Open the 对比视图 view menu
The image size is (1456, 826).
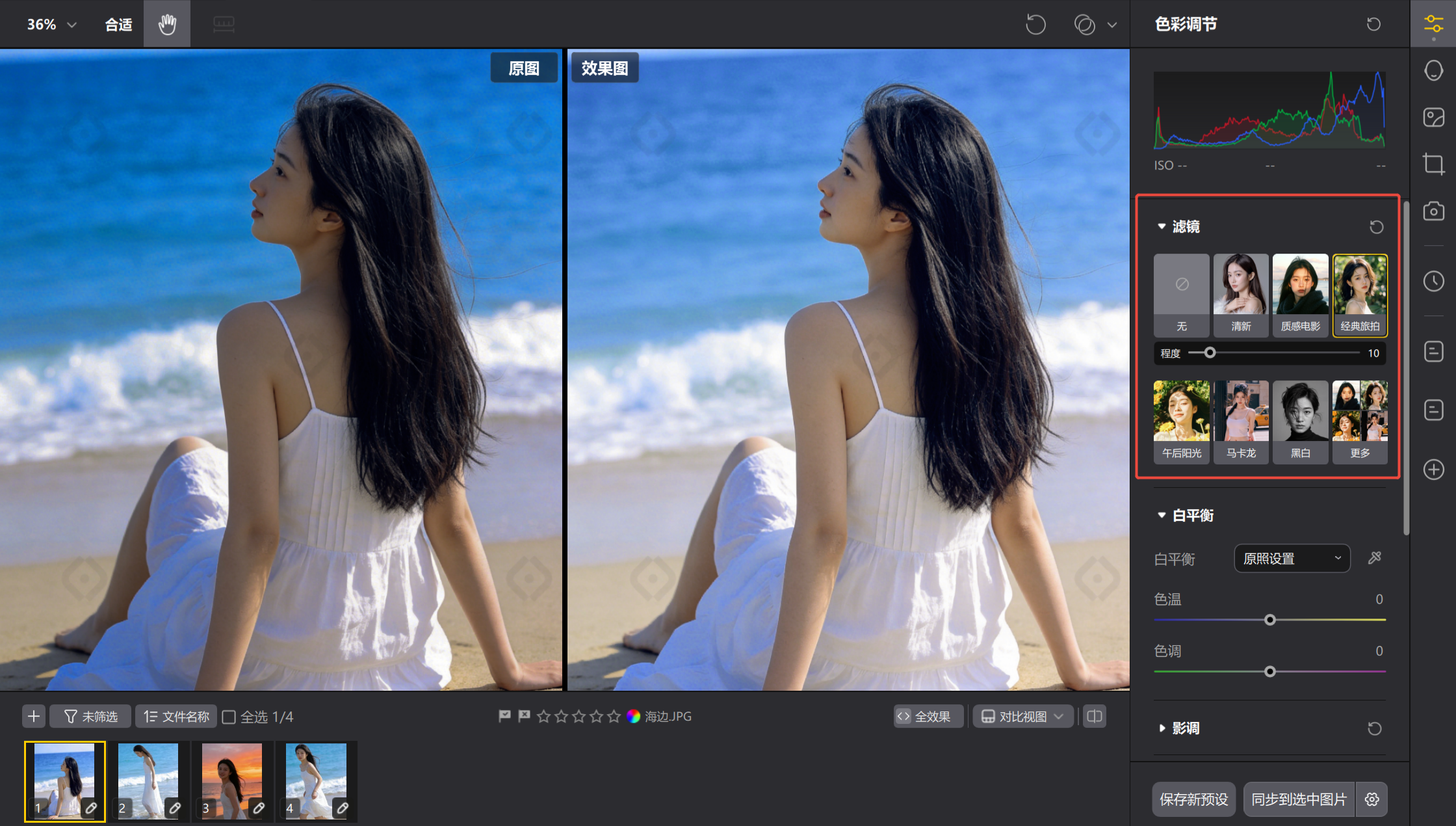point(1022,716)
